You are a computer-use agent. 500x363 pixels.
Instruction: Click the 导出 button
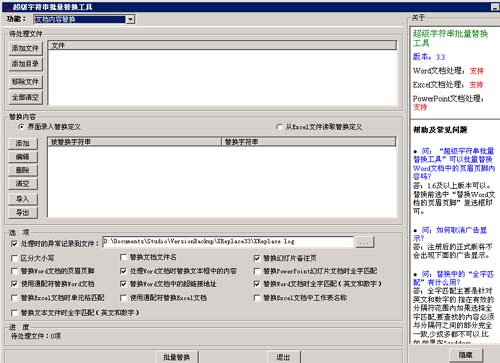tap(23, 213)
